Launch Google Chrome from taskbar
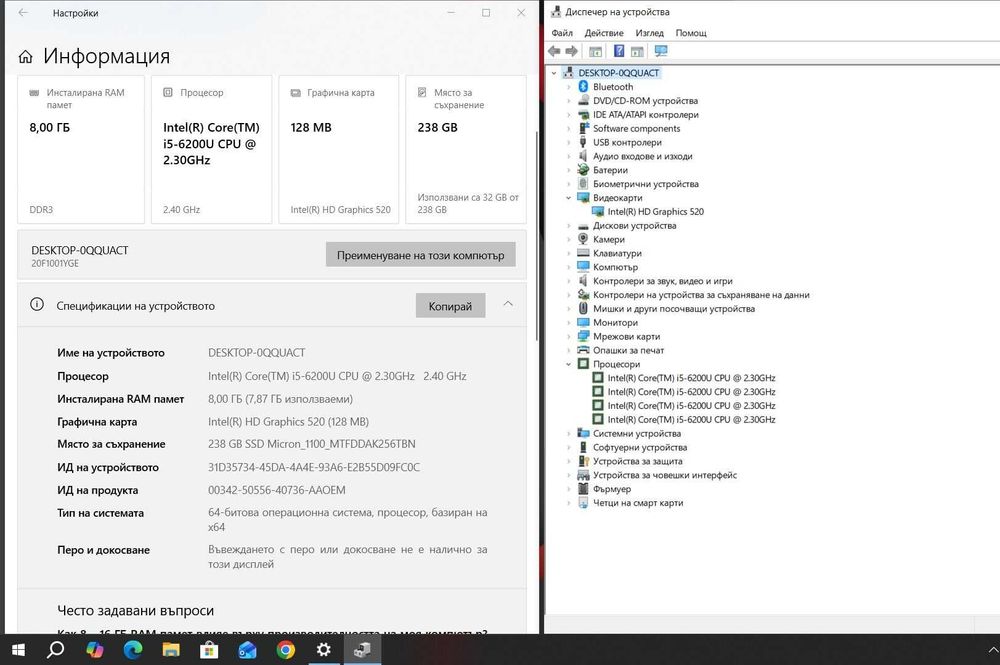Screen dimensions: 1000x665 (286, 650)
